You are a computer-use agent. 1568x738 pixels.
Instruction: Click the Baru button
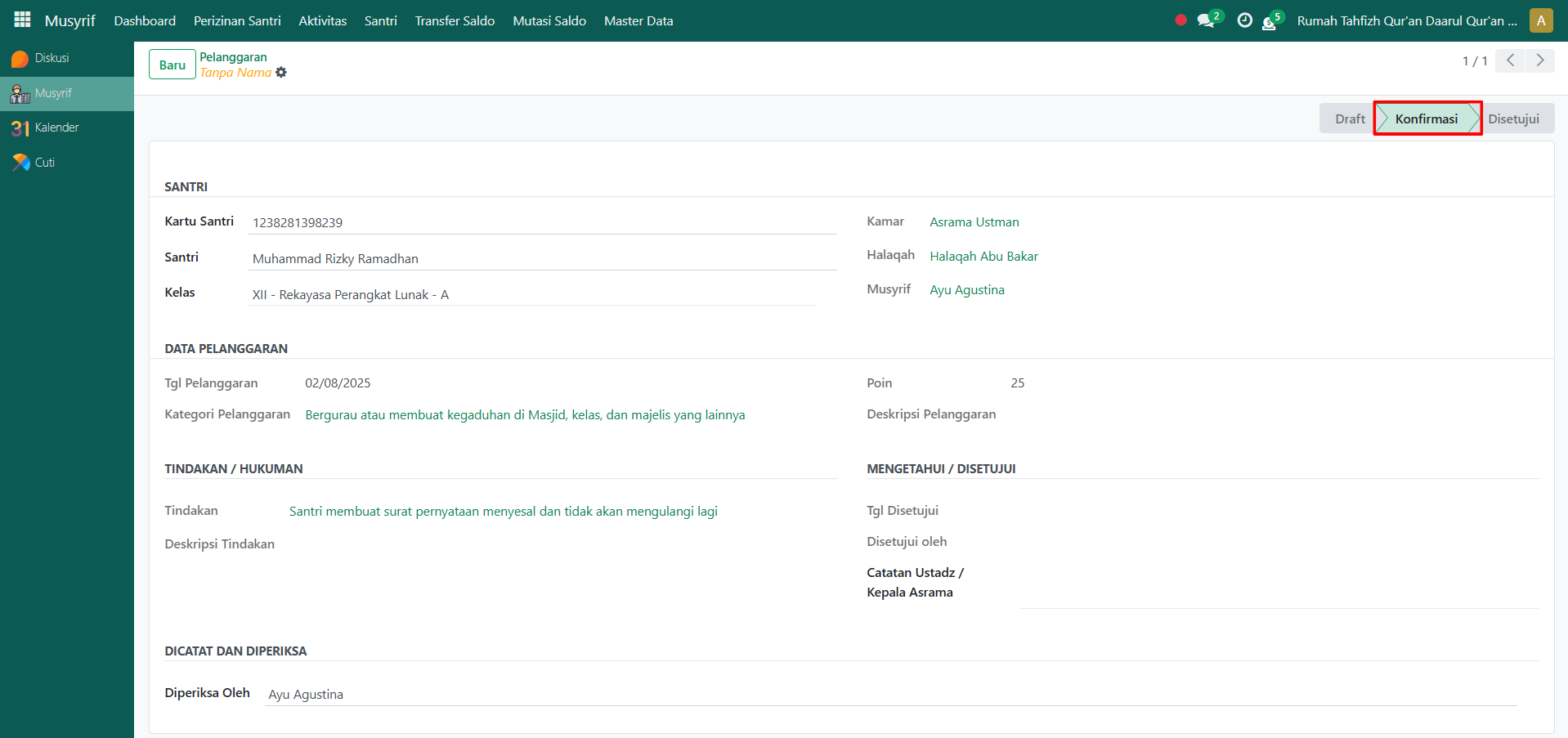pyautogui.click(x=172, y=65)
